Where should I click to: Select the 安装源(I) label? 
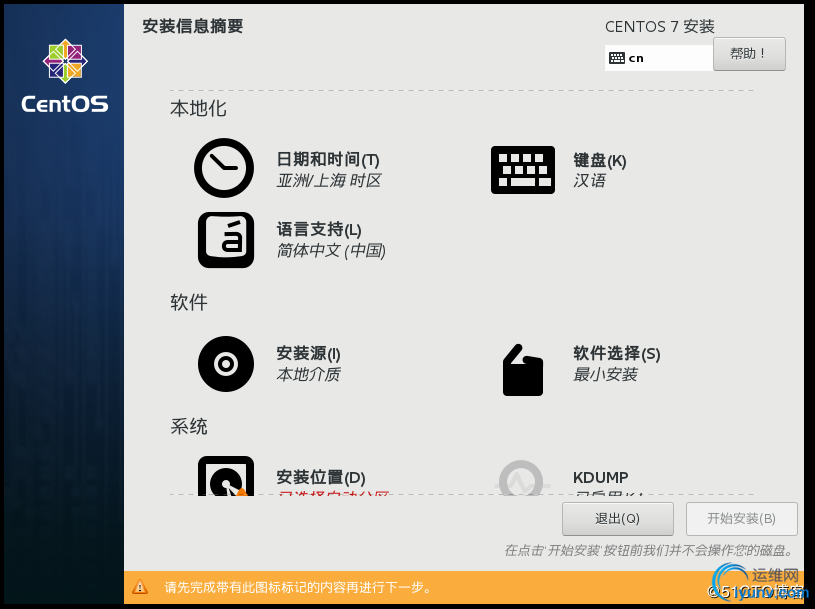point(308,353)
